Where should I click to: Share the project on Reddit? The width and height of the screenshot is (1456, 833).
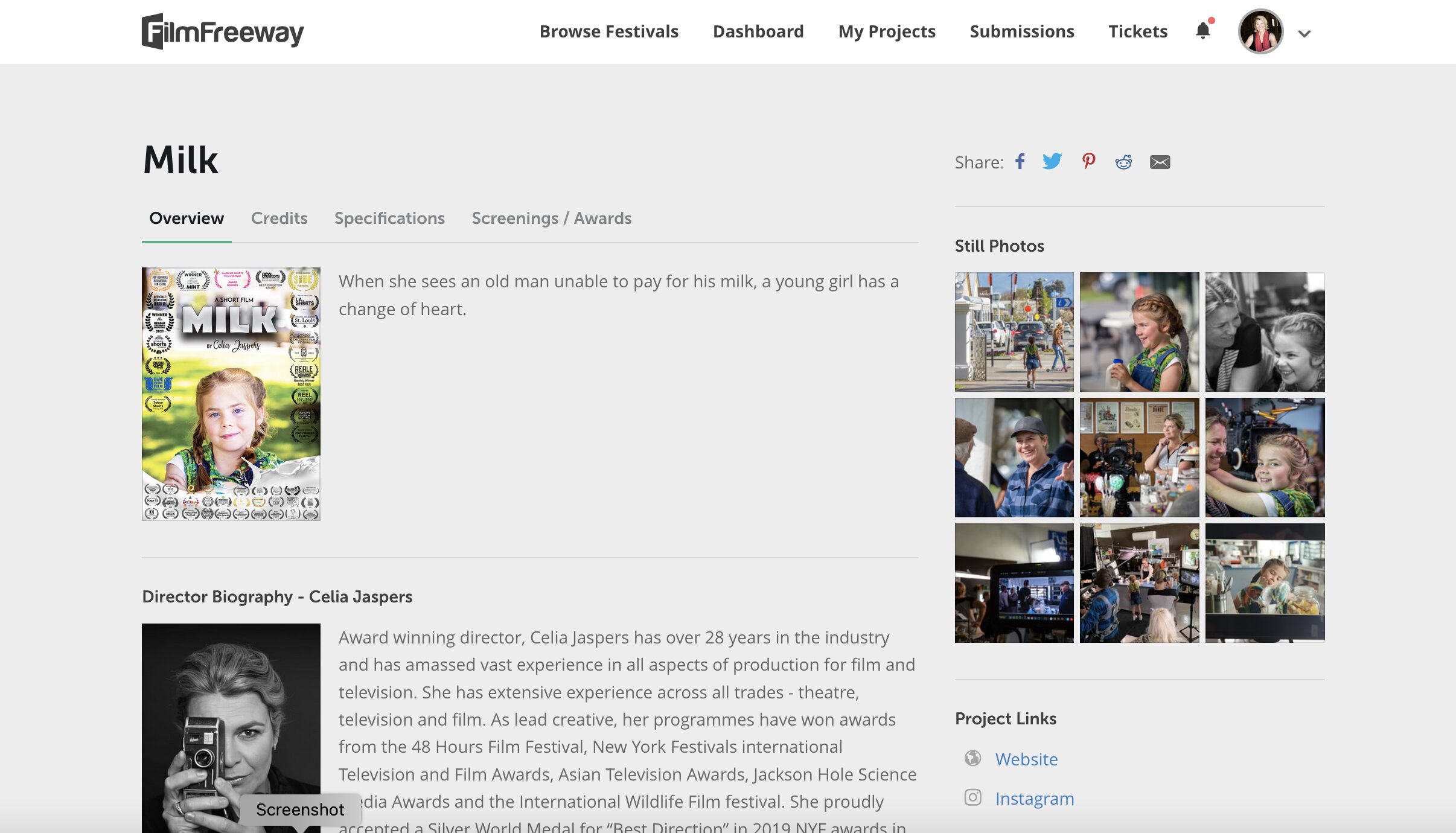coord(1123,162)
